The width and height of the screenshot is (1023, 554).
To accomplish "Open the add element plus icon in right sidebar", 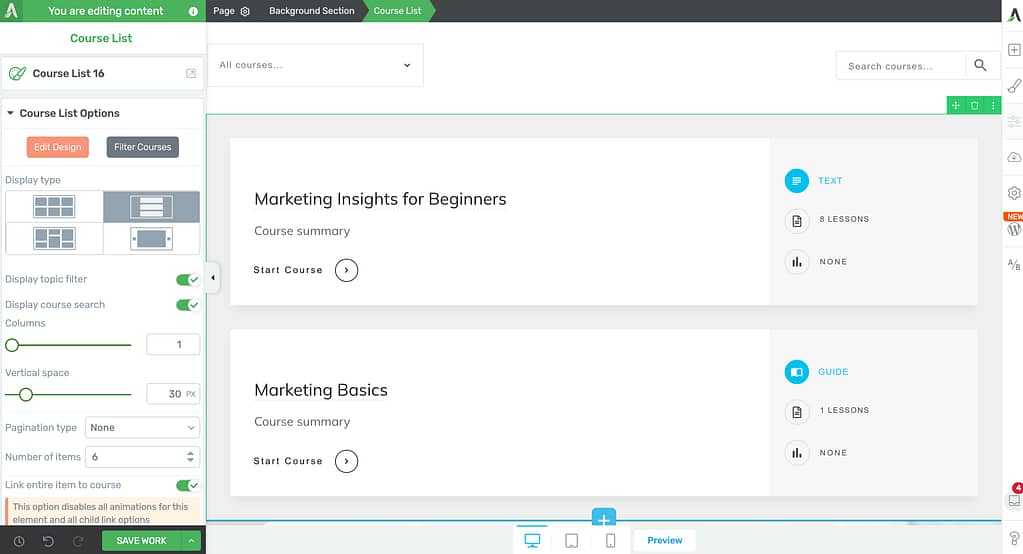I will pyautogui.click(x=1014, y=50).
